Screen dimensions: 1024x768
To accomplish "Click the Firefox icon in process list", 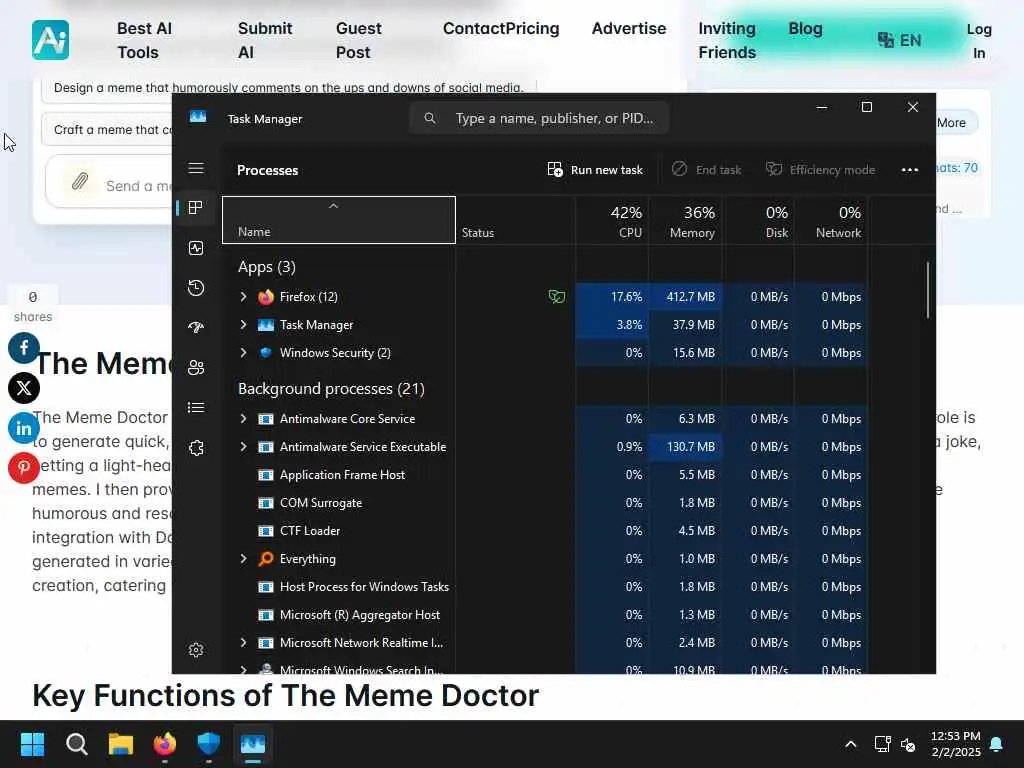I will pyautogui.click(x=266, y=297).
